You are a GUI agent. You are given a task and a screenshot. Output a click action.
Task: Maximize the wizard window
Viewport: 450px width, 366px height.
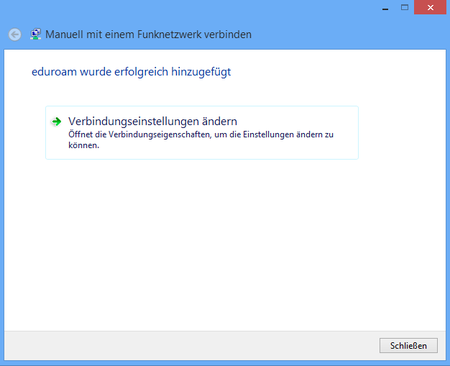405,7
